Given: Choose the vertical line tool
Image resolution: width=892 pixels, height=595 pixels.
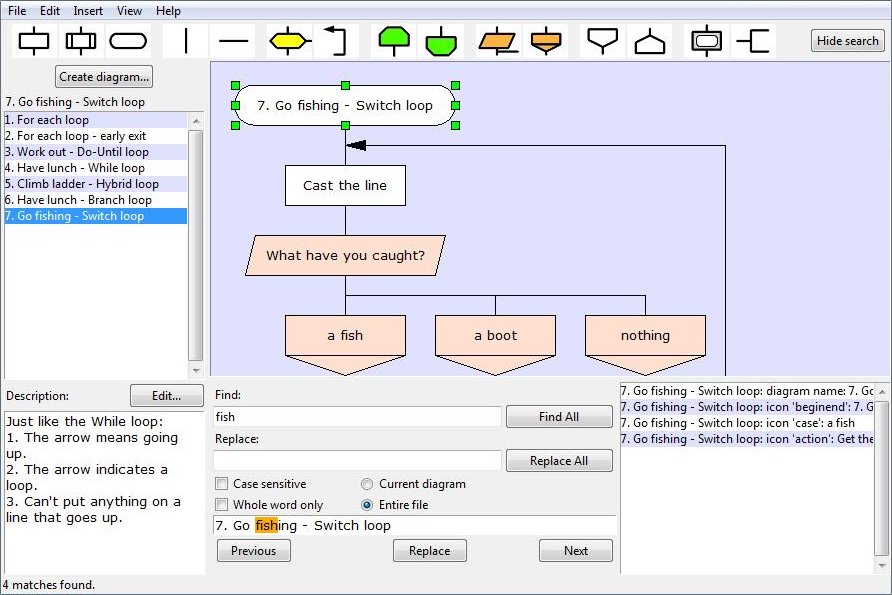Looking at the screenshot, I should [187, 41].
